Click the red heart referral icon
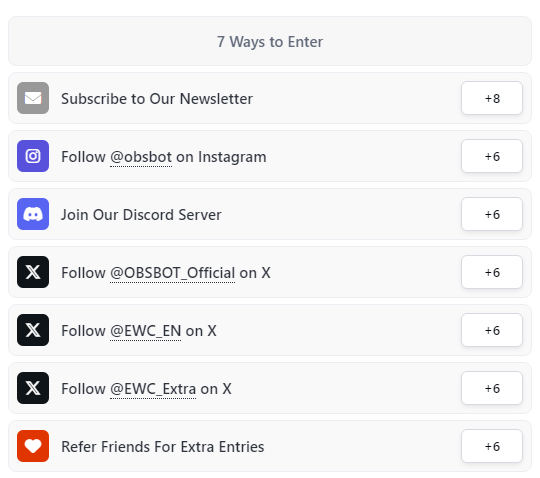This screenshot has height=478, width=540. 33,446
